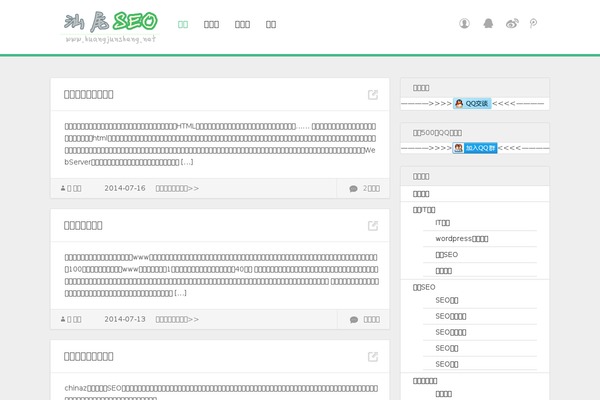This screenshot has height=400, width=600.
Task: Click the date 2014-07-16
Action: pyautogui.click(x=125, y=188)
